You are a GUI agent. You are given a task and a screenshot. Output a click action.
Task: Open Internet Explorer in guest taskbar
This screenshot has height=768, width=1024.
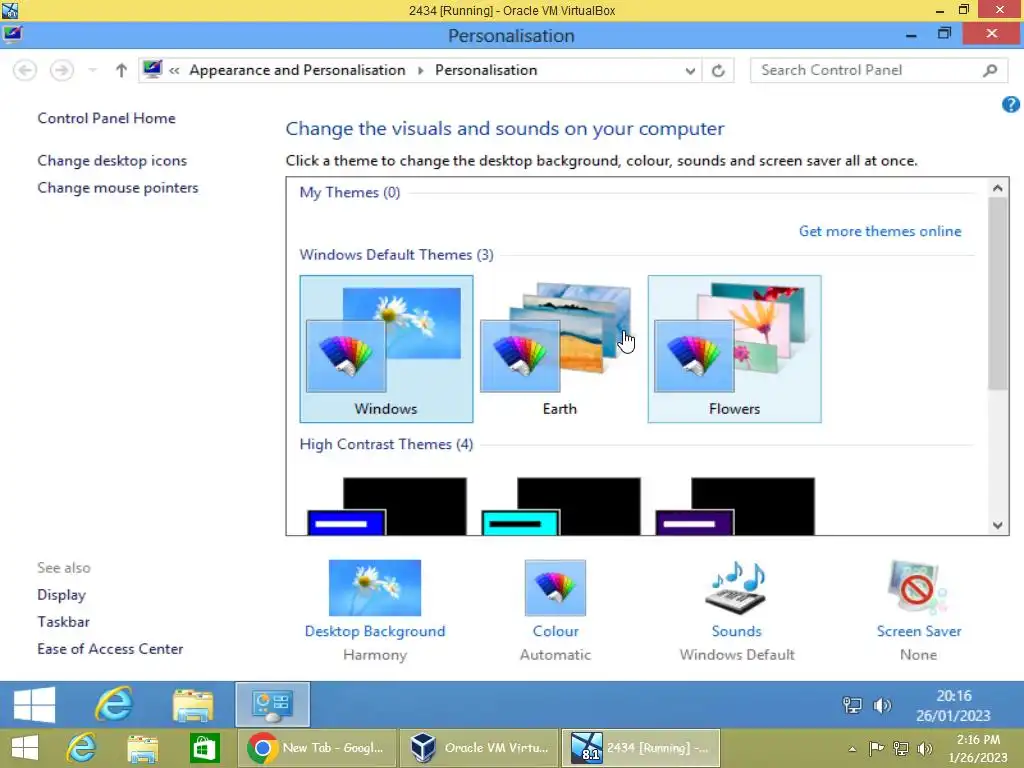click(114, 704)
